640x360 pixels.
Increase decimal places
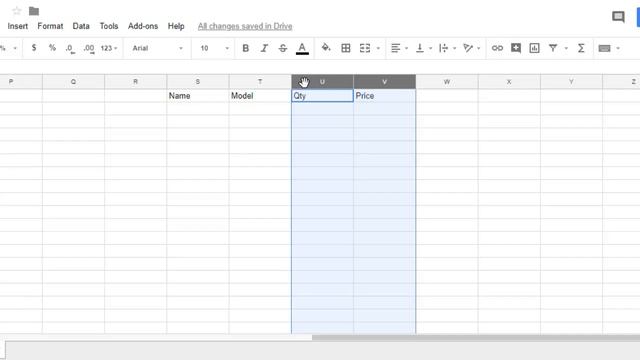[x=89, y=49]
